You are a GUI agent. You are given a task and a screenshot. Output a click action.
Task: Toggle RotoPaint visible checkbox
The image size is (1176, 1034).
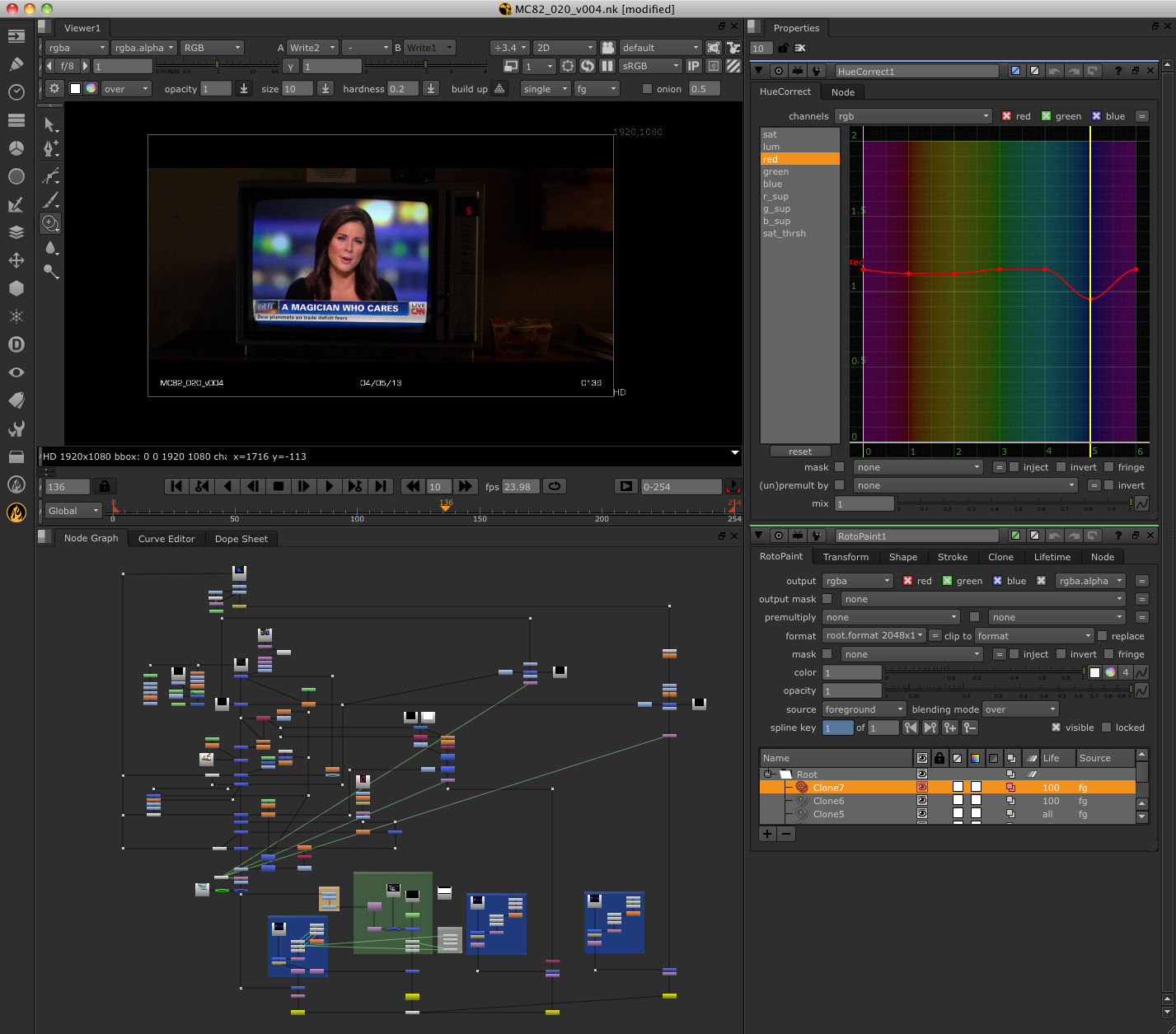coord(1056,728)
